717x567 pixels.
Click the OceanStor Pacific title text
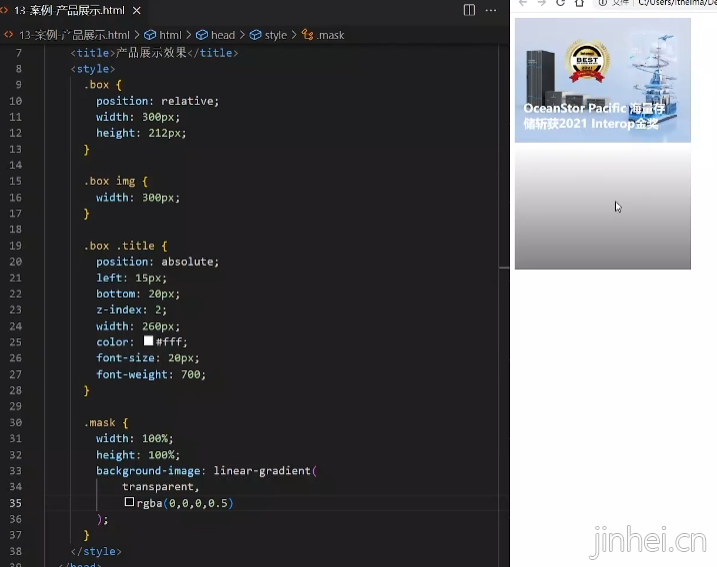coord(594,116)
